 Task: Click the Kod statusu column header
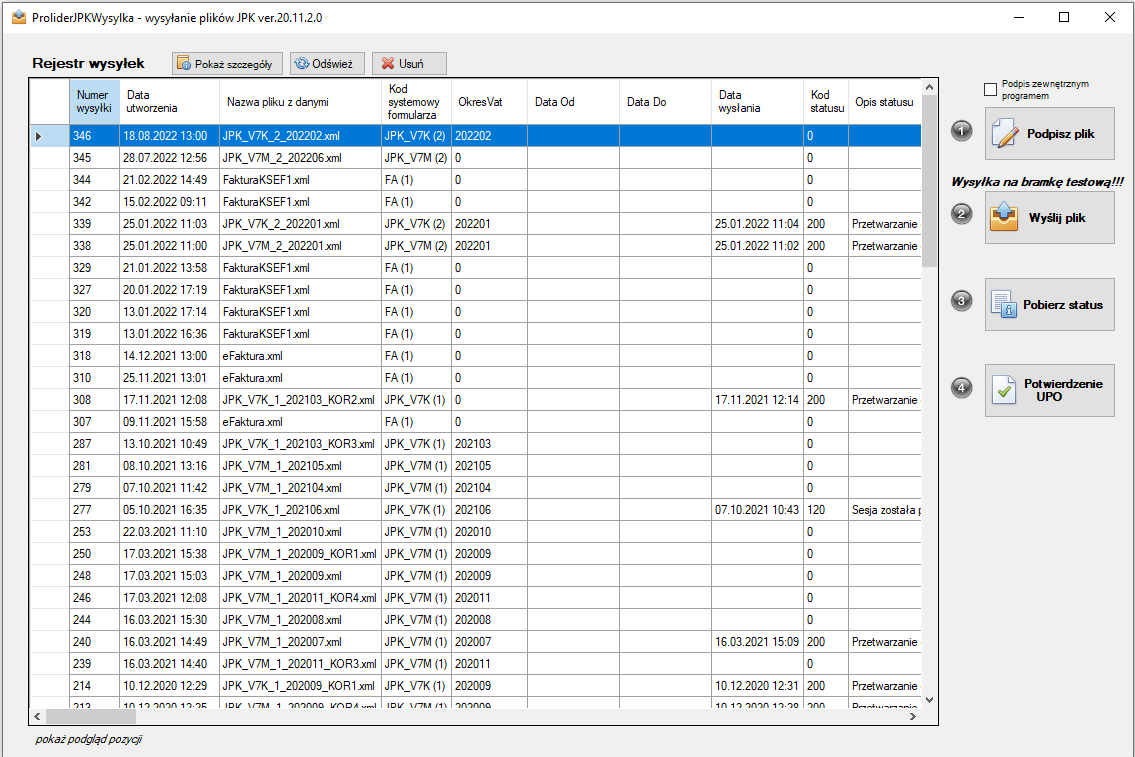coord(826,101)
